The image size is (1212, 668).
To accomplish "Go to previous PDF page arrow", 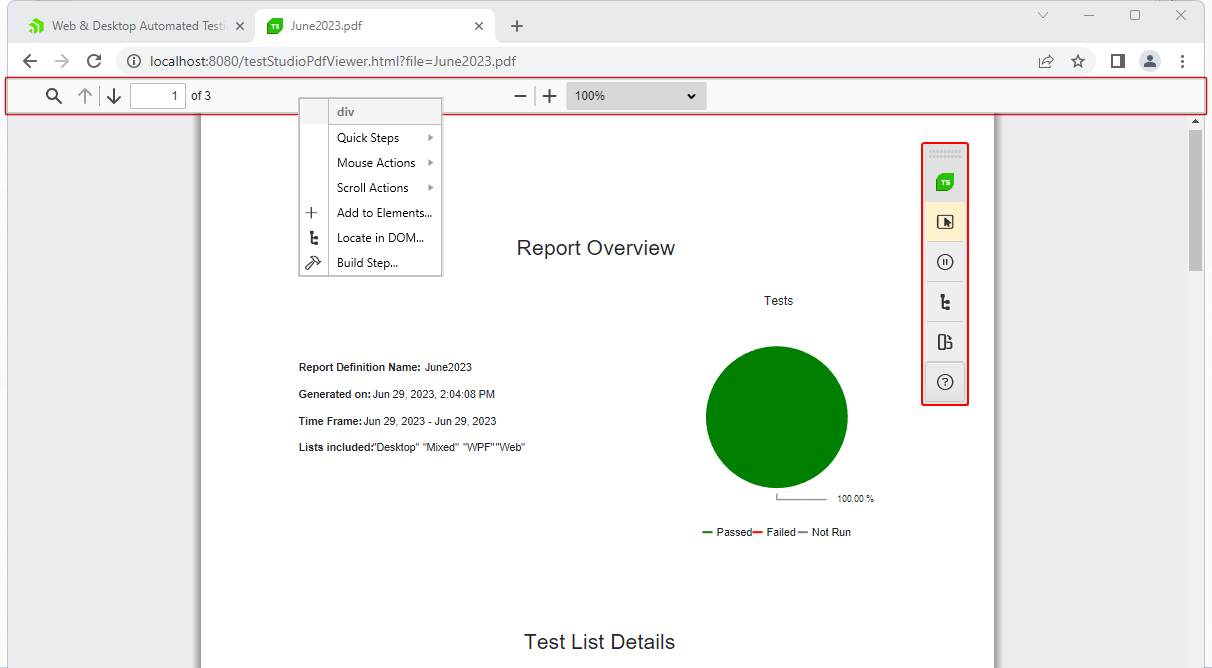I will pyautogui.click(x=85, y=96).
